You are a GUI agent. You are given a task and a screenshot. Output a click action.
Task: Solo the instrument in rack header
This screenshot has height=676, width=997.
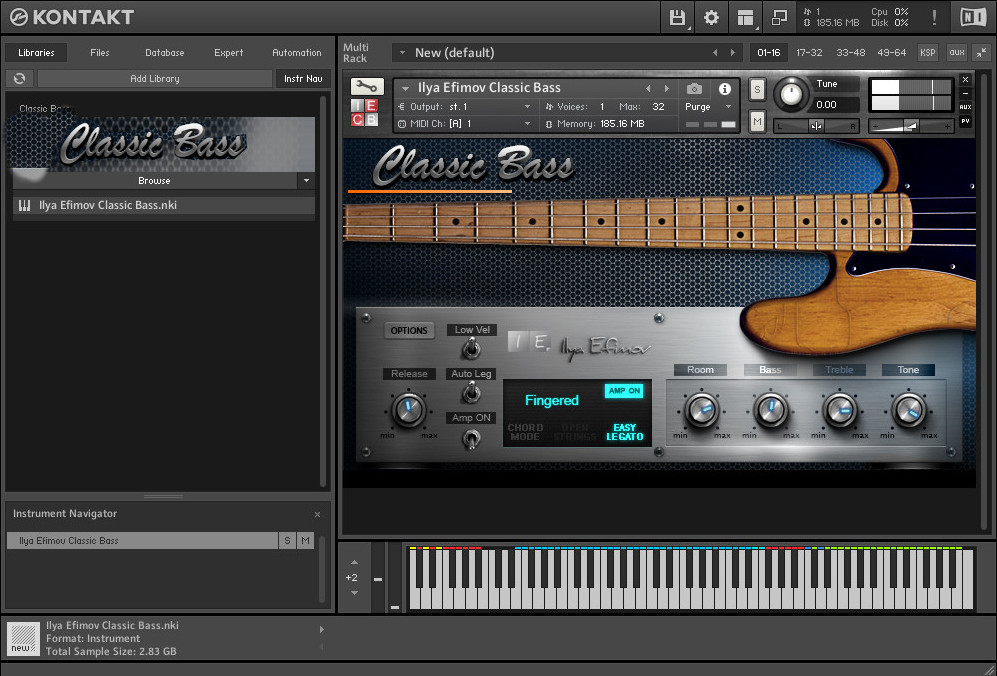click(757, 90)
